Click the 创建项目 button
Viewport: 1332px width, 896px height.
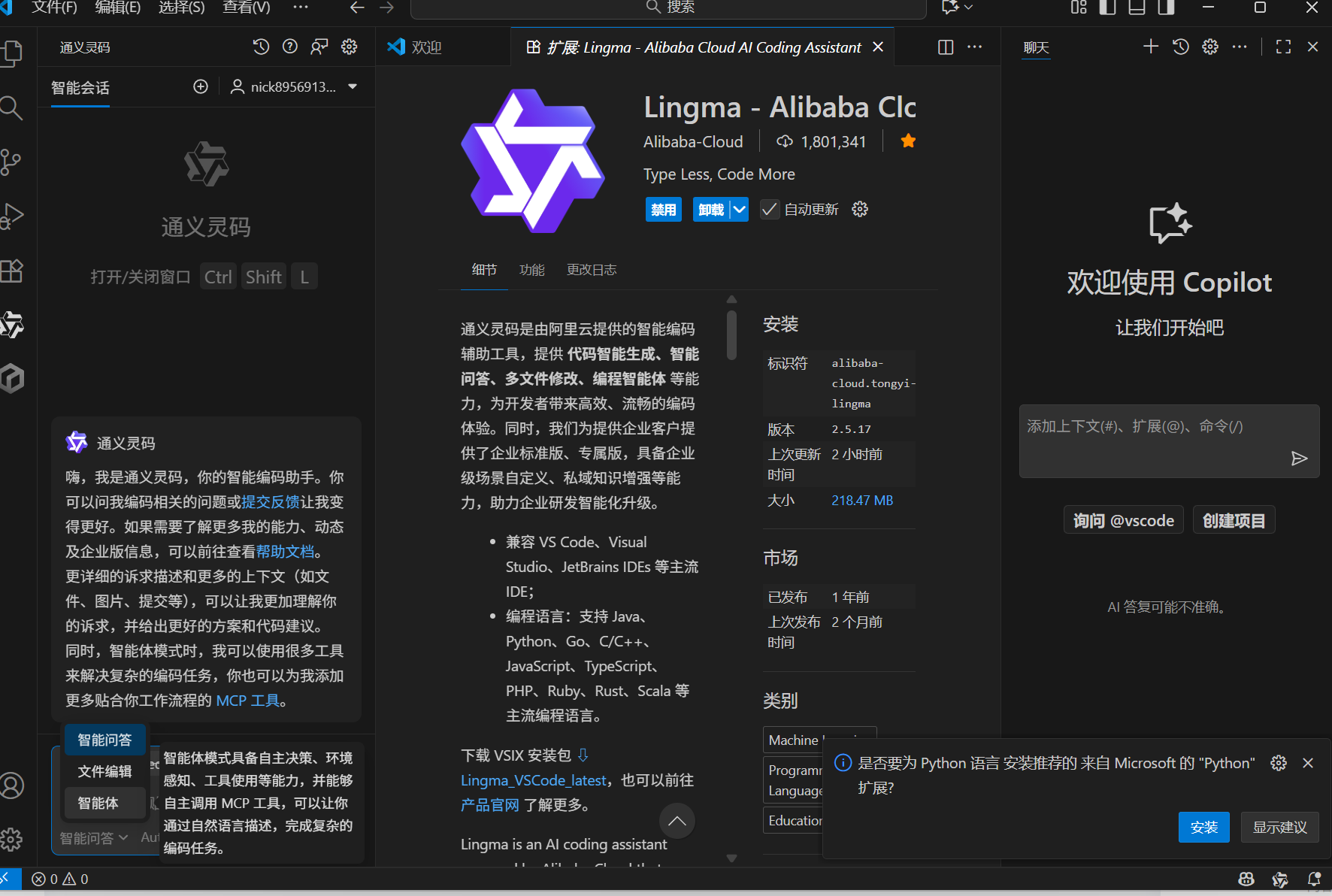tap(1234, 520)
